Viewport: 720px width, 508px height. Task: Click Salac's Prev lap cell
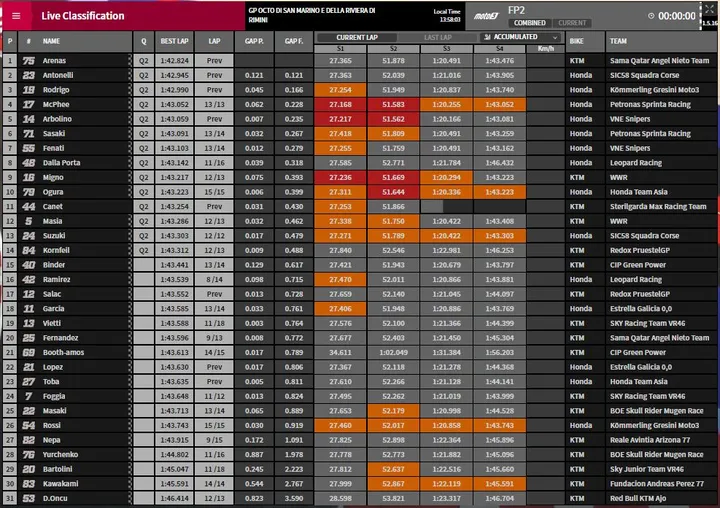click(214, 294)
